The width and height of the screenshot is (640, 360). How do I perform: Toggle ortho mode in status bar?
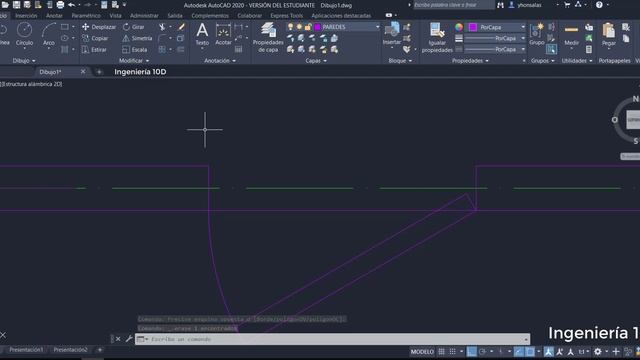(471, 351)
